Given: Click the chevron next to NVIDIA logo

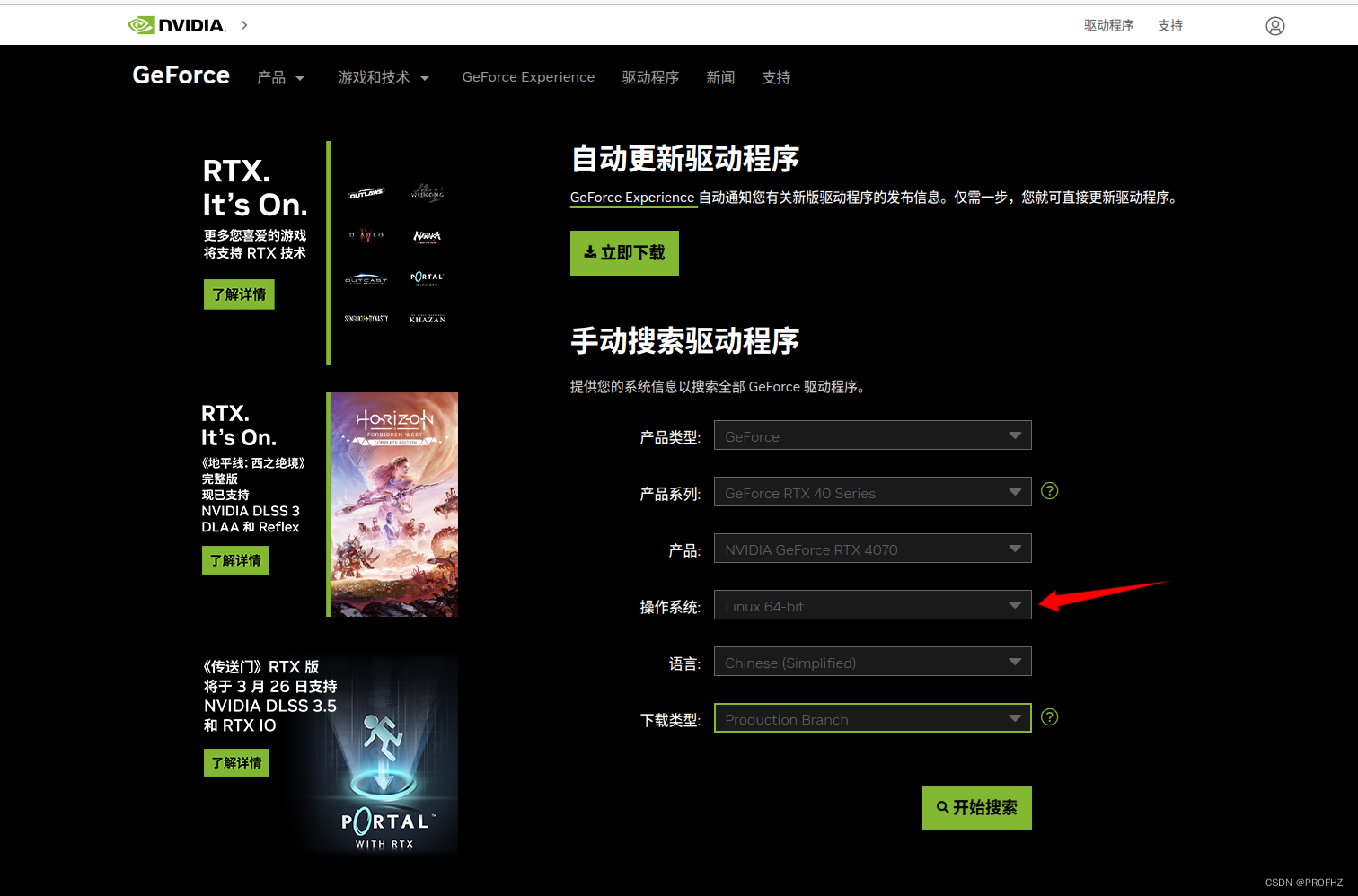Looking at the screenshot, I should coord(244,25).
